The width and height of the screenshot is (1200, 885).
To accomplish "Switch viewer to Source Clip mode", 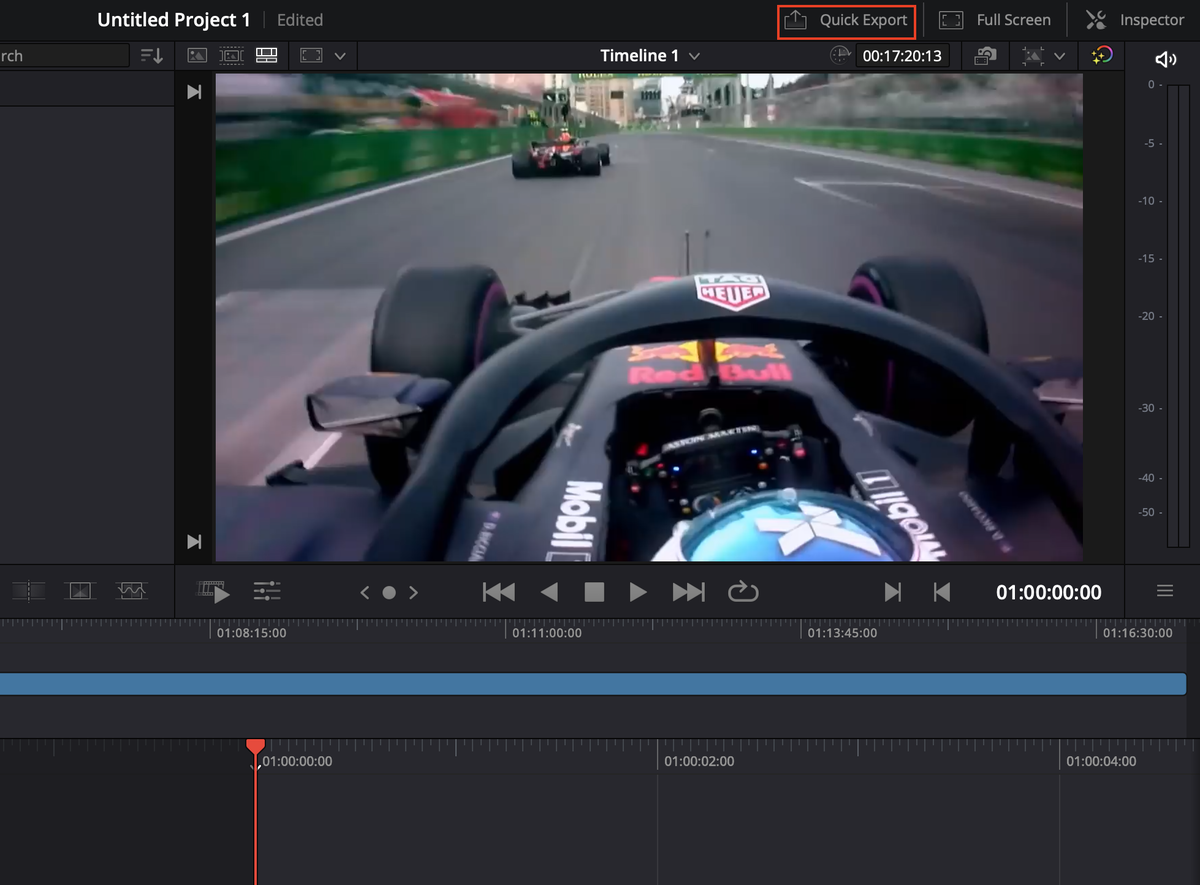I will [197, 56].
